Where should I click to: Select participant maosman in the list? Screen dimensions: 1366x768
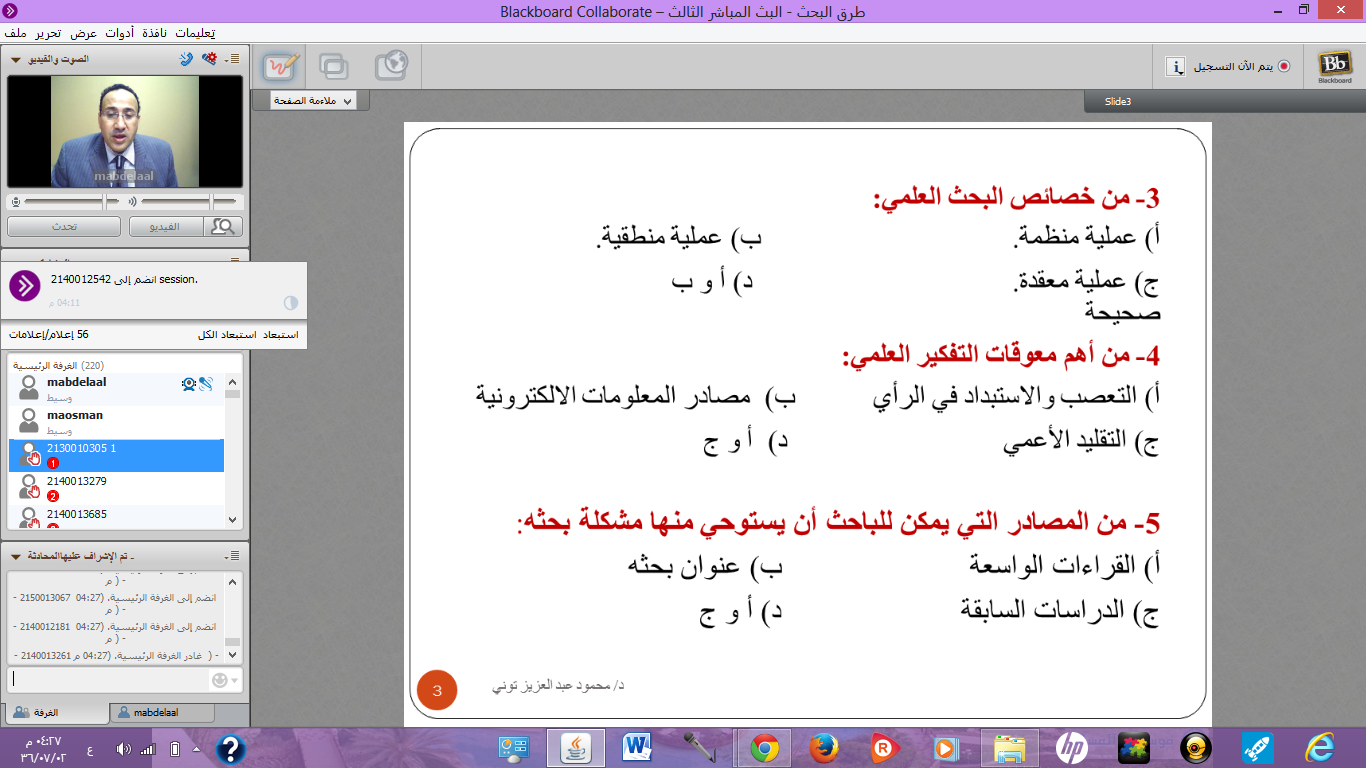coord(116,422)
